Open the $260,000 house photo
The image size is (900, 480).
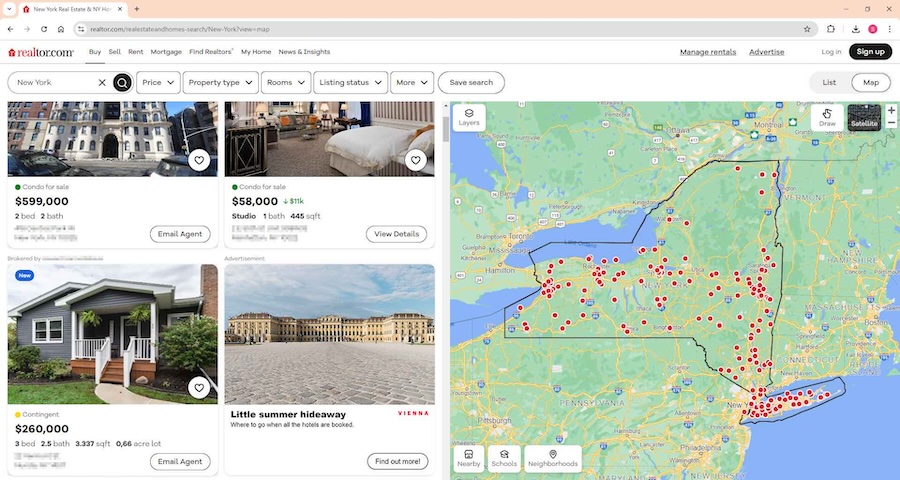click(x=112, y=334)
